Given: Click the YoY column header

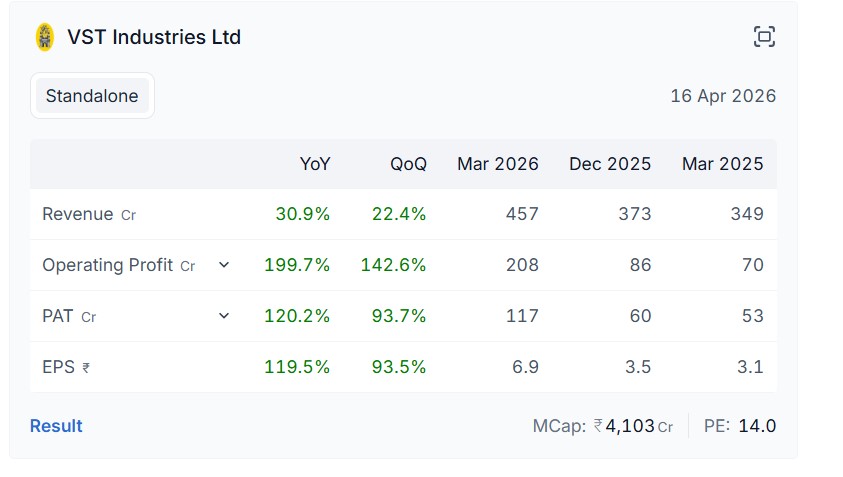Looking at the screenshot, I should (315, 163).
